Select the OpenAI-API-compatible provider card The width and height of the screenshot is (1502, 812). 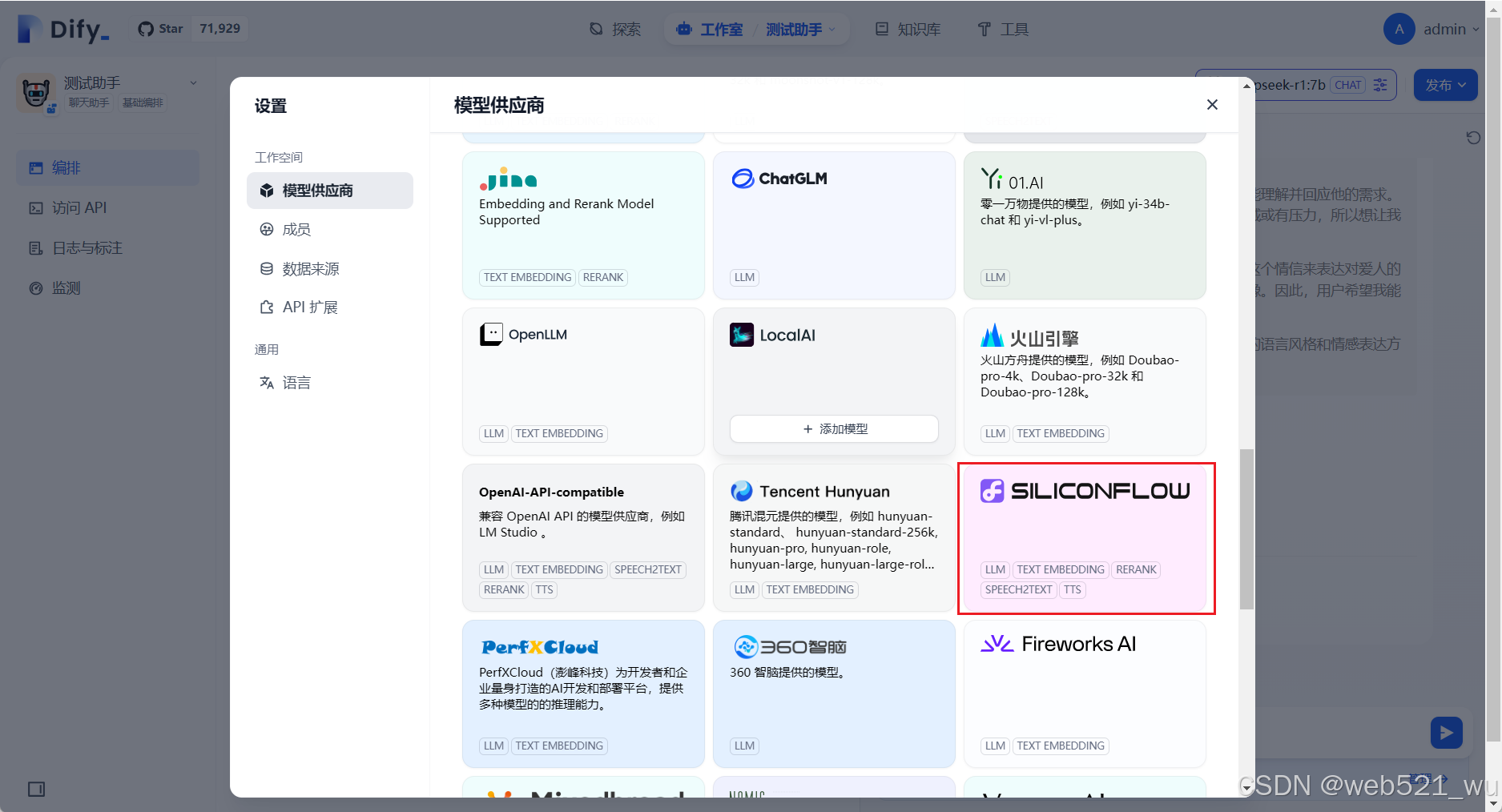pyautogui.click(x=582, y=537)
